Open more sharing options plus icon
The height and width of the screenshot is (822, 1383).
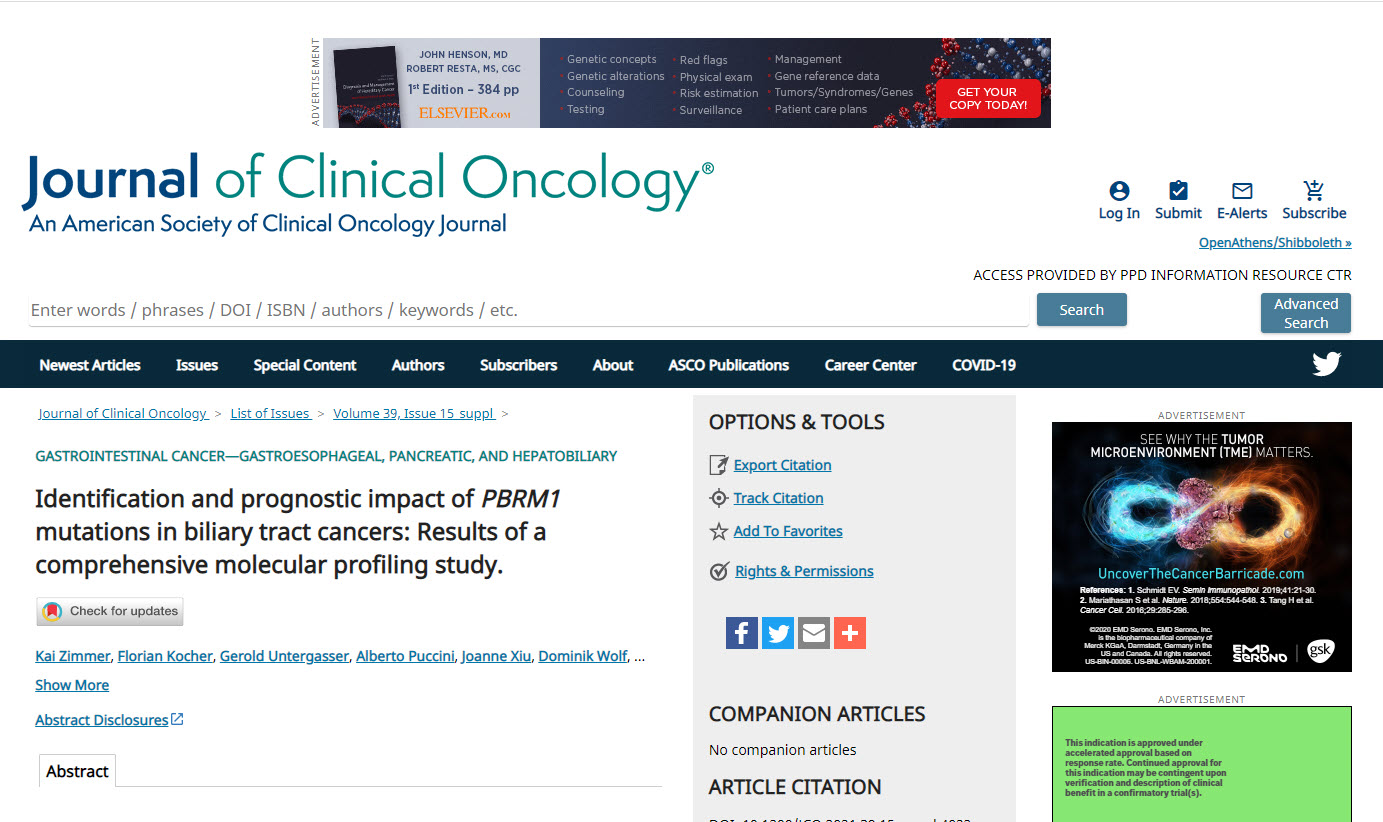point(850,633)
